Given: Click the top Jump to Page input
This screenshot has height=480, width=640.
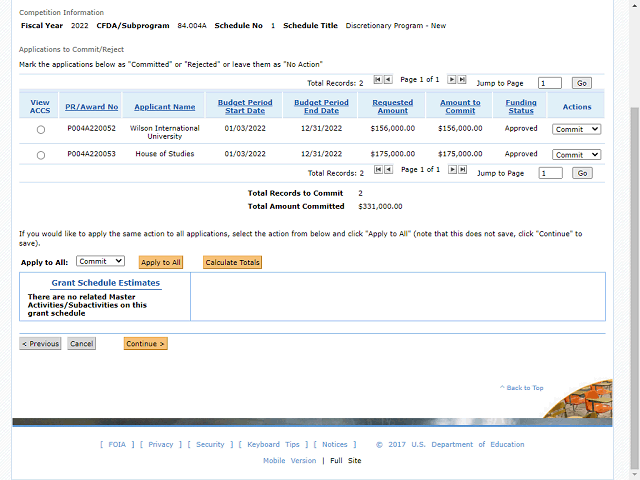Looking at the screenshot, I should [x=549, y=83].
